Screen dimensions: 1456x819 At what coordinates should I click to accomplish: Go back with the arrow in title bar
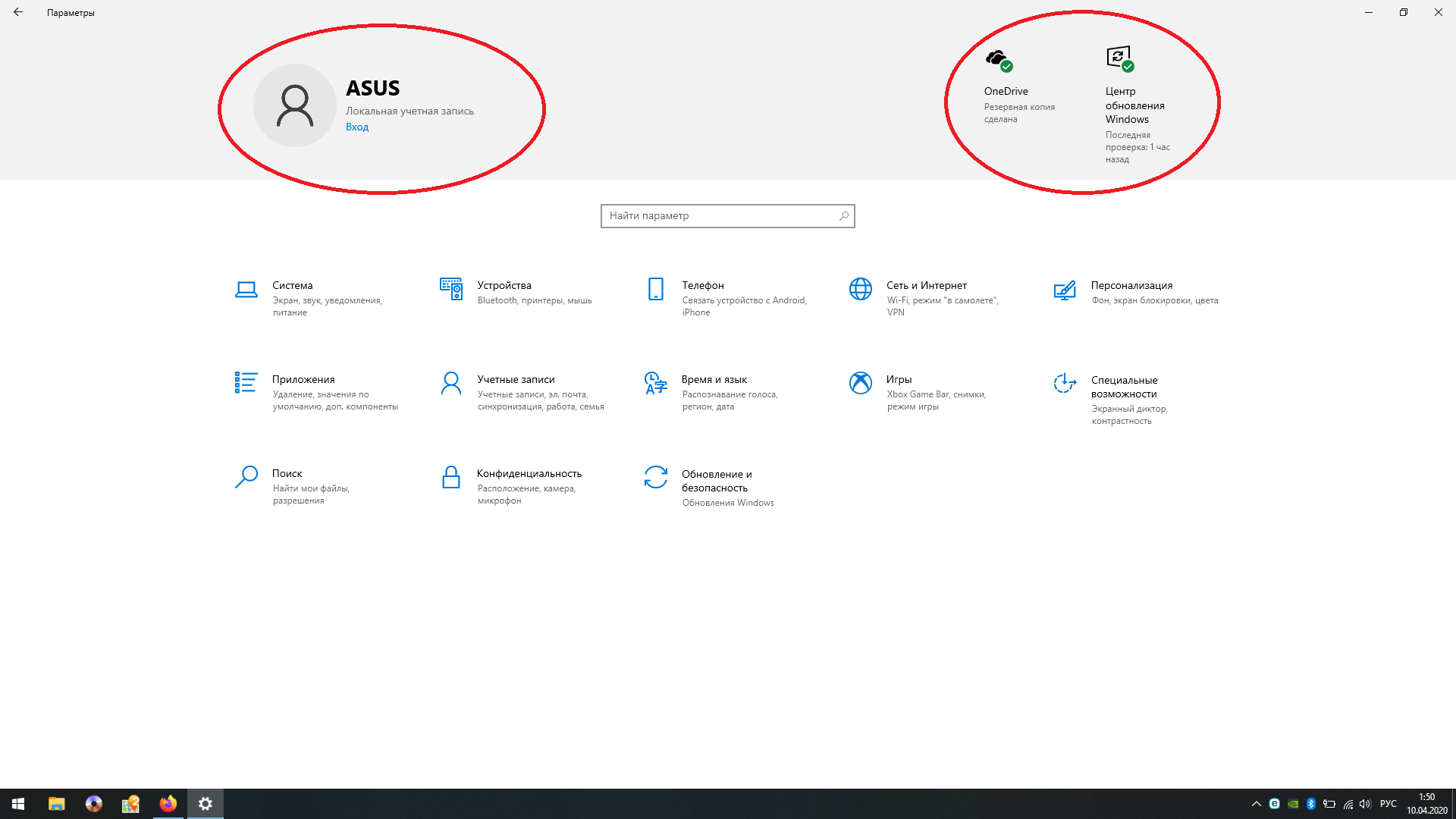coord(18,12)
